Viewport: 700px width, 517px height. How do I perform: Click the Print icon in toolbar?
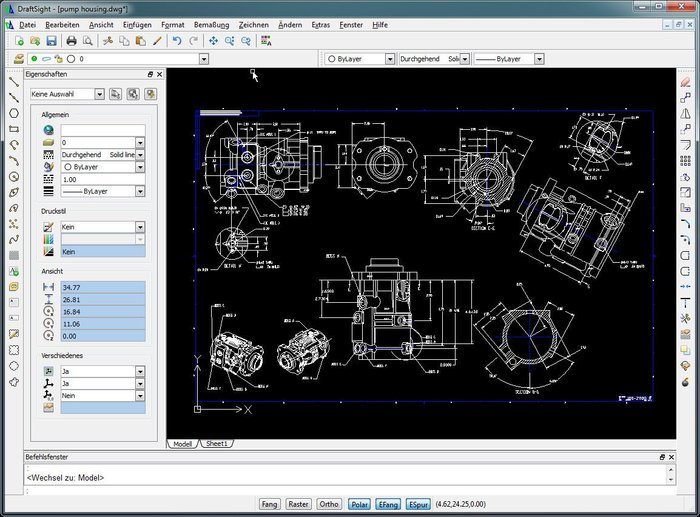point(71,41)
